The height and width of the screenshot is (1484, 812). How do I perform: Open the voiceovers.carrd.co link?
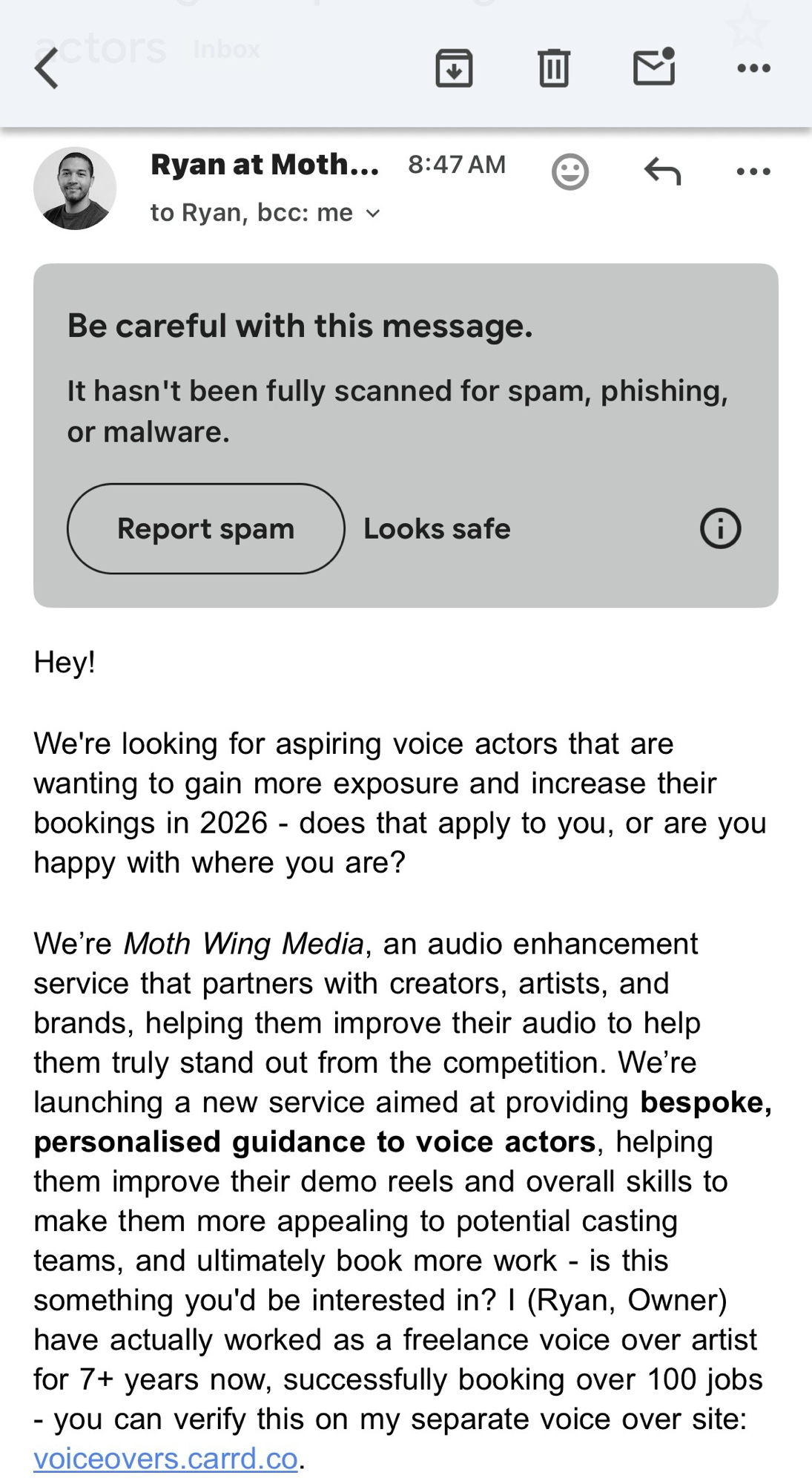(x=165, y=1459)
